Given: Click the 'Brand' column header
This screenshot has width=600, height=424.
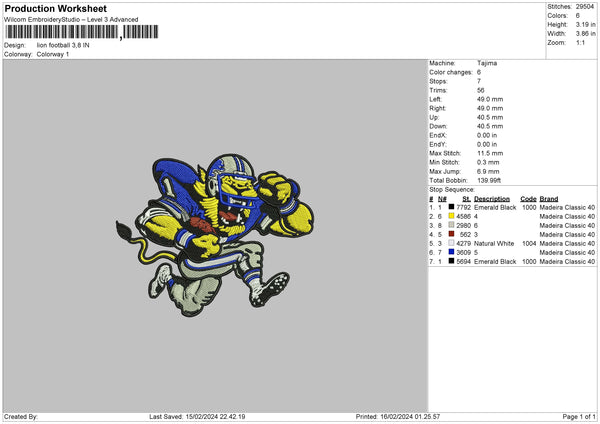Looking at the screenshot, I should tap(549, 199).
